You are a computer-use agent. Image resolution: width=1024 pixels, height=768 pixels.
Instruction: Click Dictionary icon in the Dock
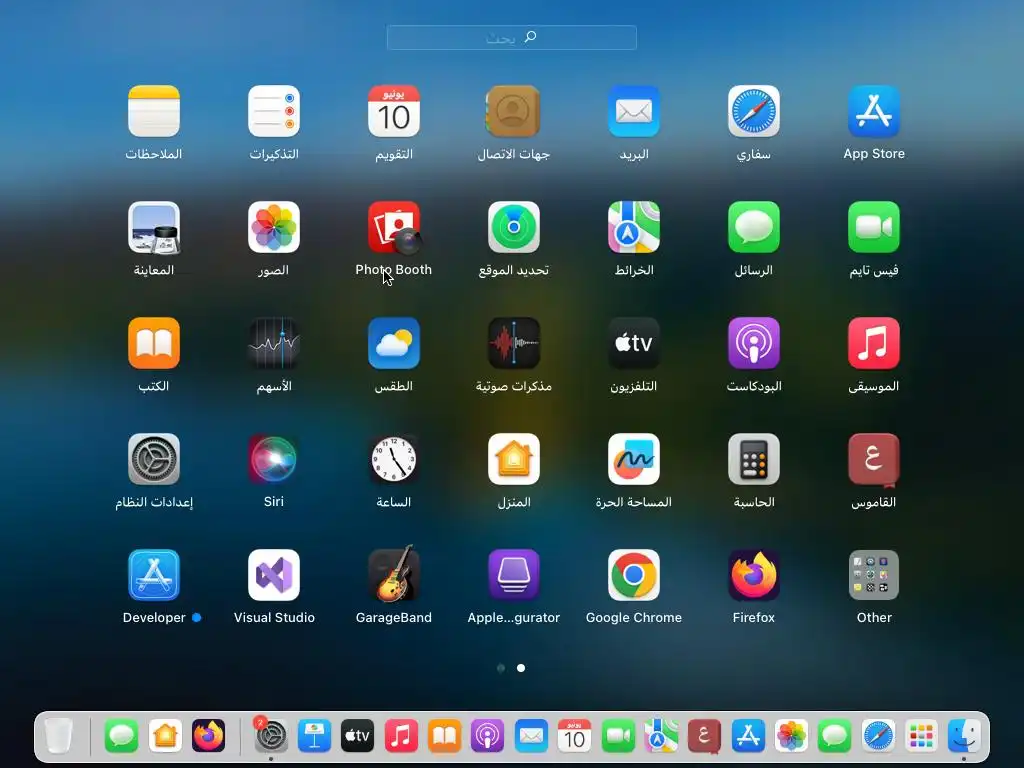point(704,736)
